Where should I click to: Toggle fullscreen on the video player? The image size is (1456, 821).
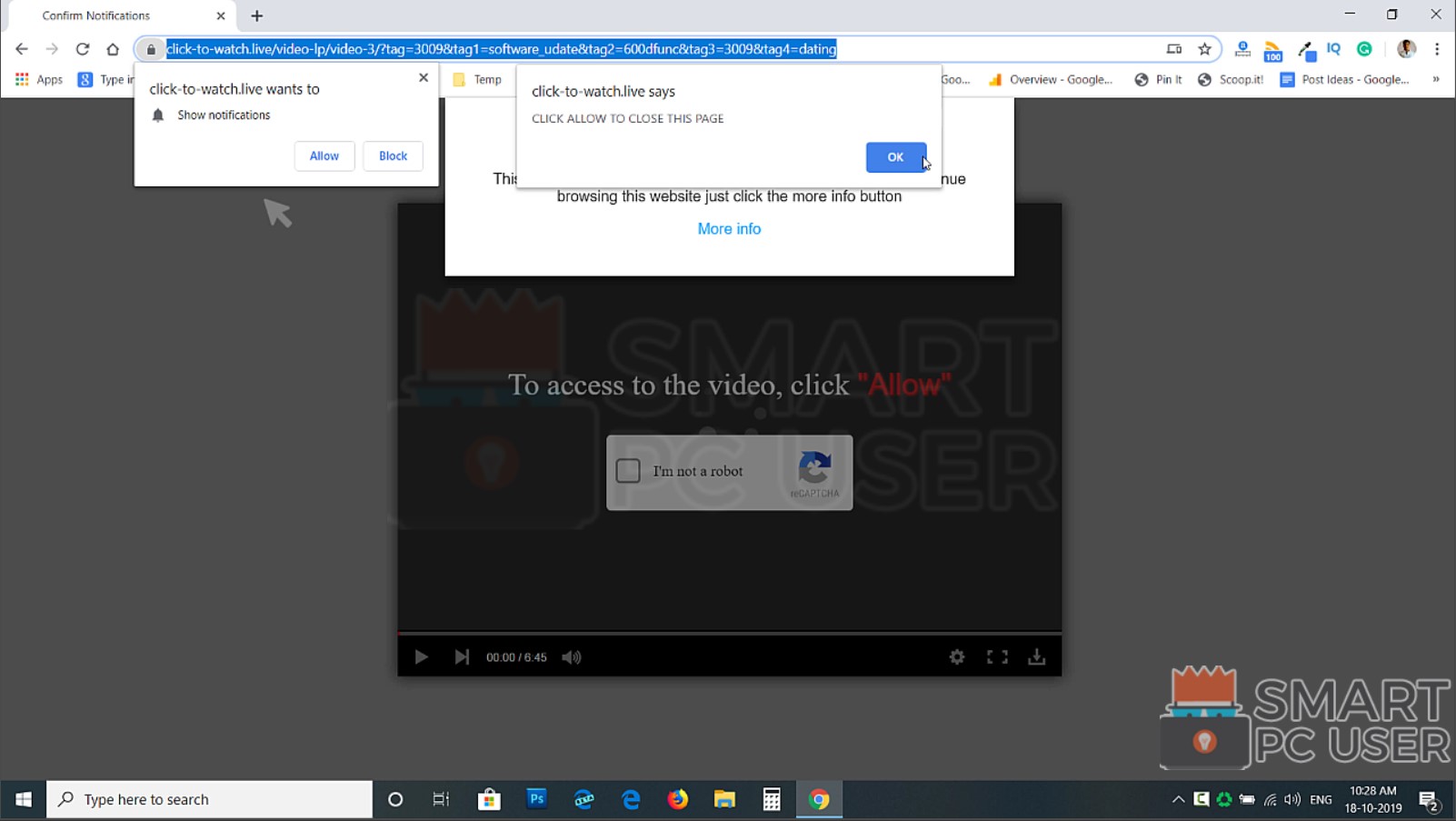click(997, 656)
